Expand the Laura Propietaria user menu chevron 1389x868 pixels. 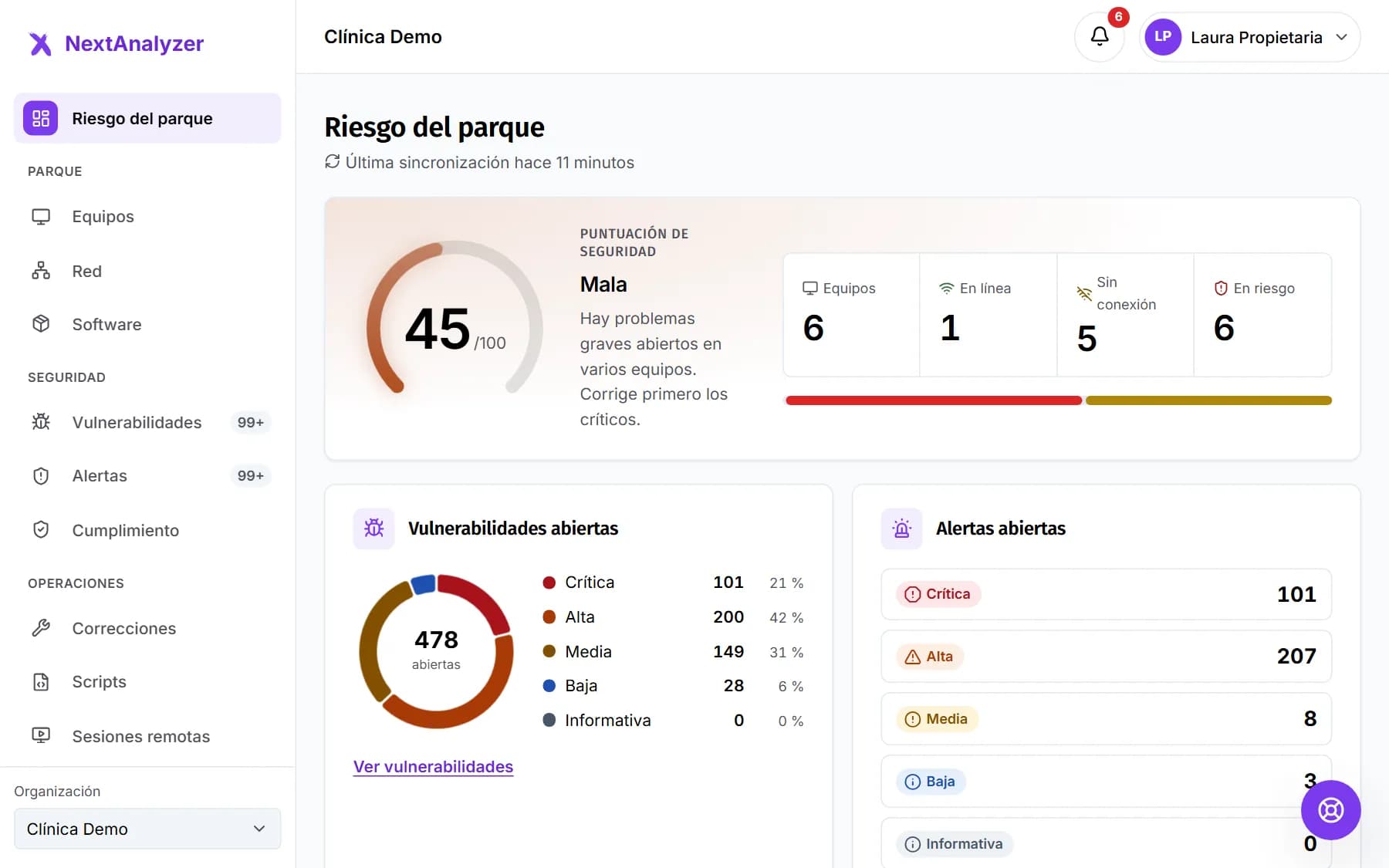pos(1342,37)
